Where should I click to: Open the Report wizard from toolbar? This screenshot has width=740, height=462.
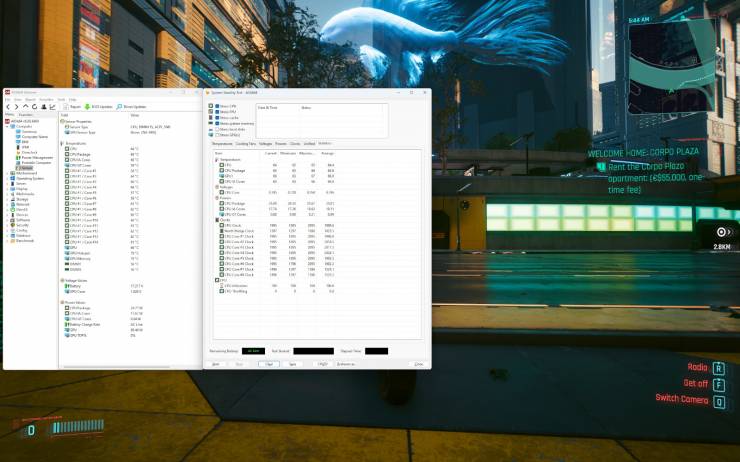coord(72,107)
